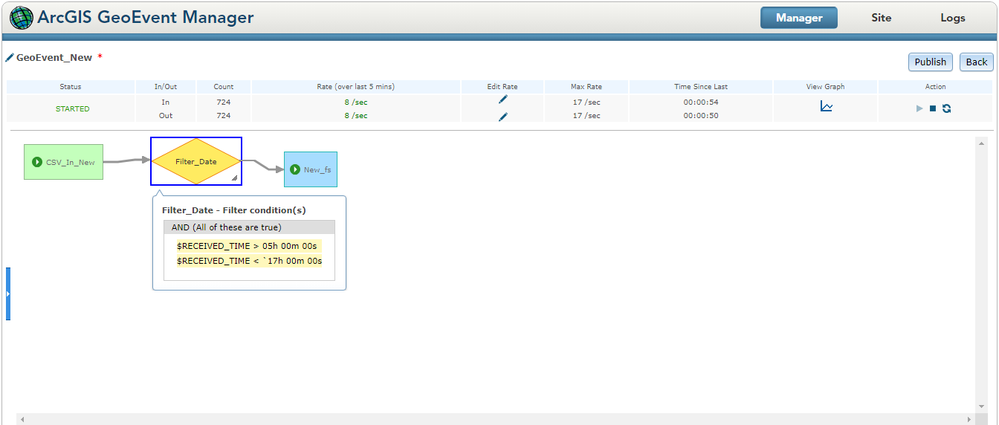The image size is (999, 425).
Task: Edit the In rate pencil icon
Action: tap(503, 99)
